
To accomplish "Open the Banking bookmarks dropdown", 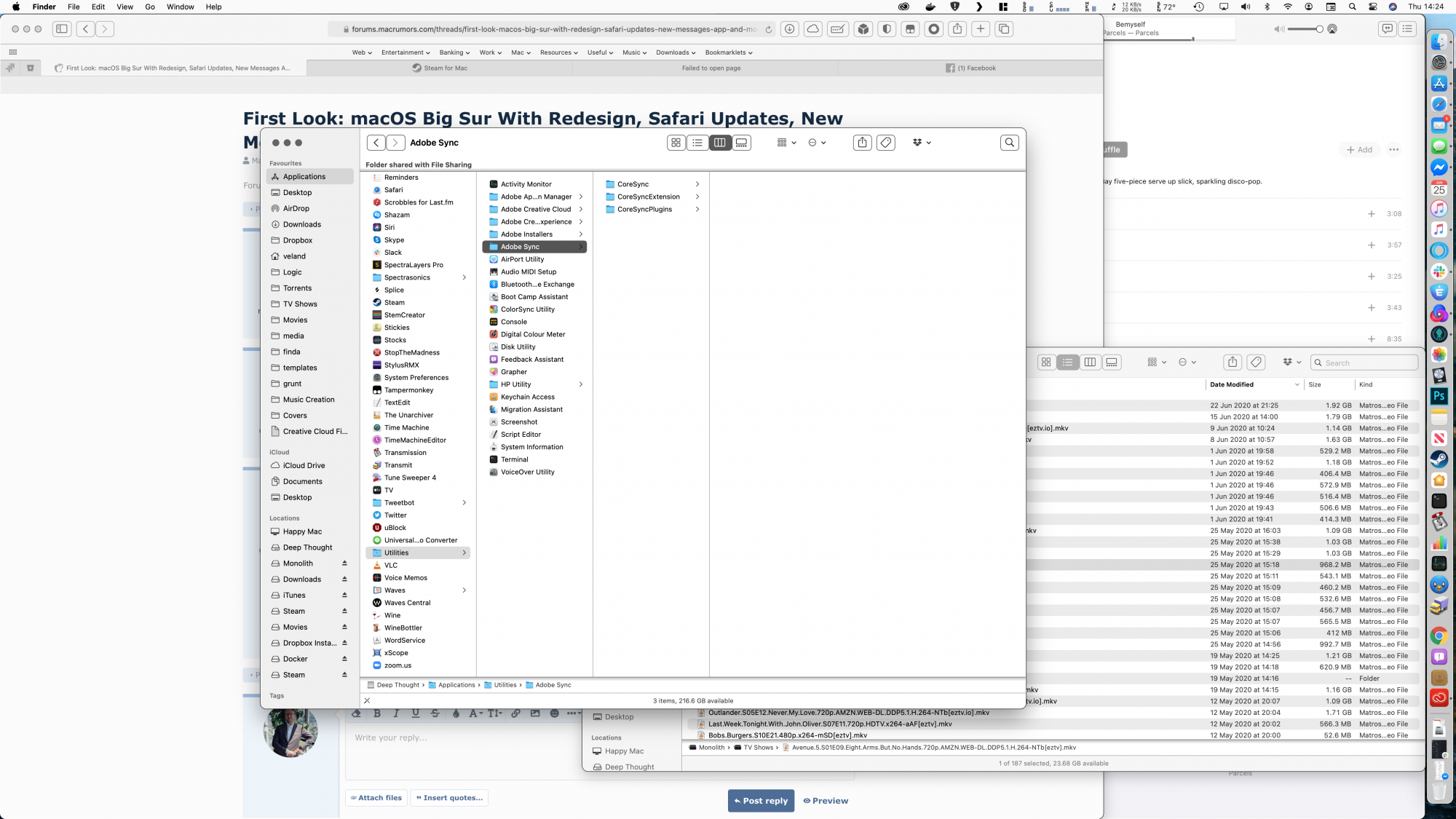I will (454, 52).
